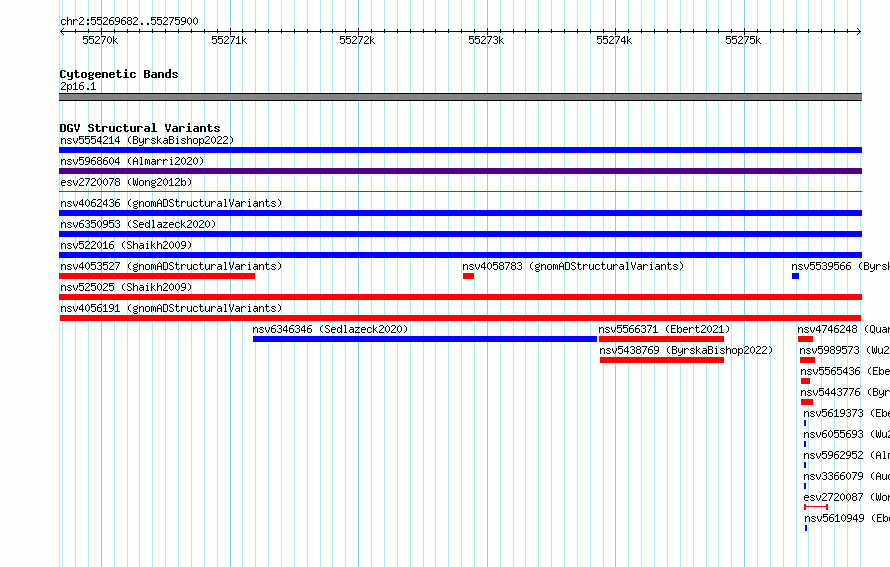Click the nsv5554214 (ByrskaBishop2022) label

point(147,140)
